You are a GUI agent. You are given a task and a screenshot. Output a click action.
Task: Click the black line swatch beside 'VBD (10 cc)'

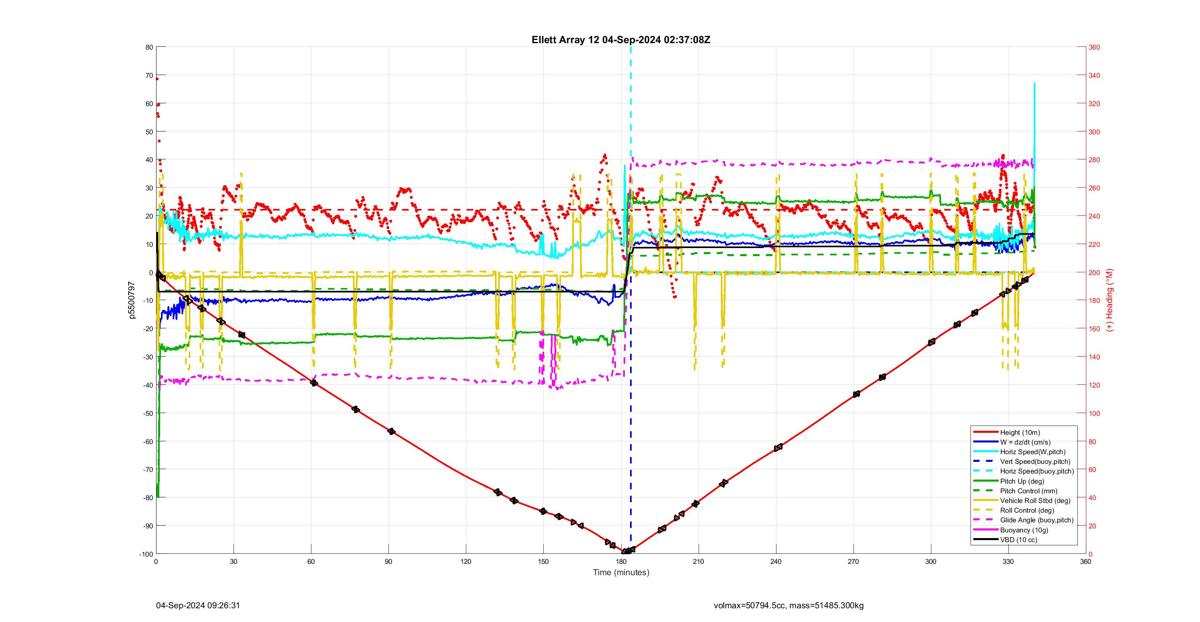985,540
